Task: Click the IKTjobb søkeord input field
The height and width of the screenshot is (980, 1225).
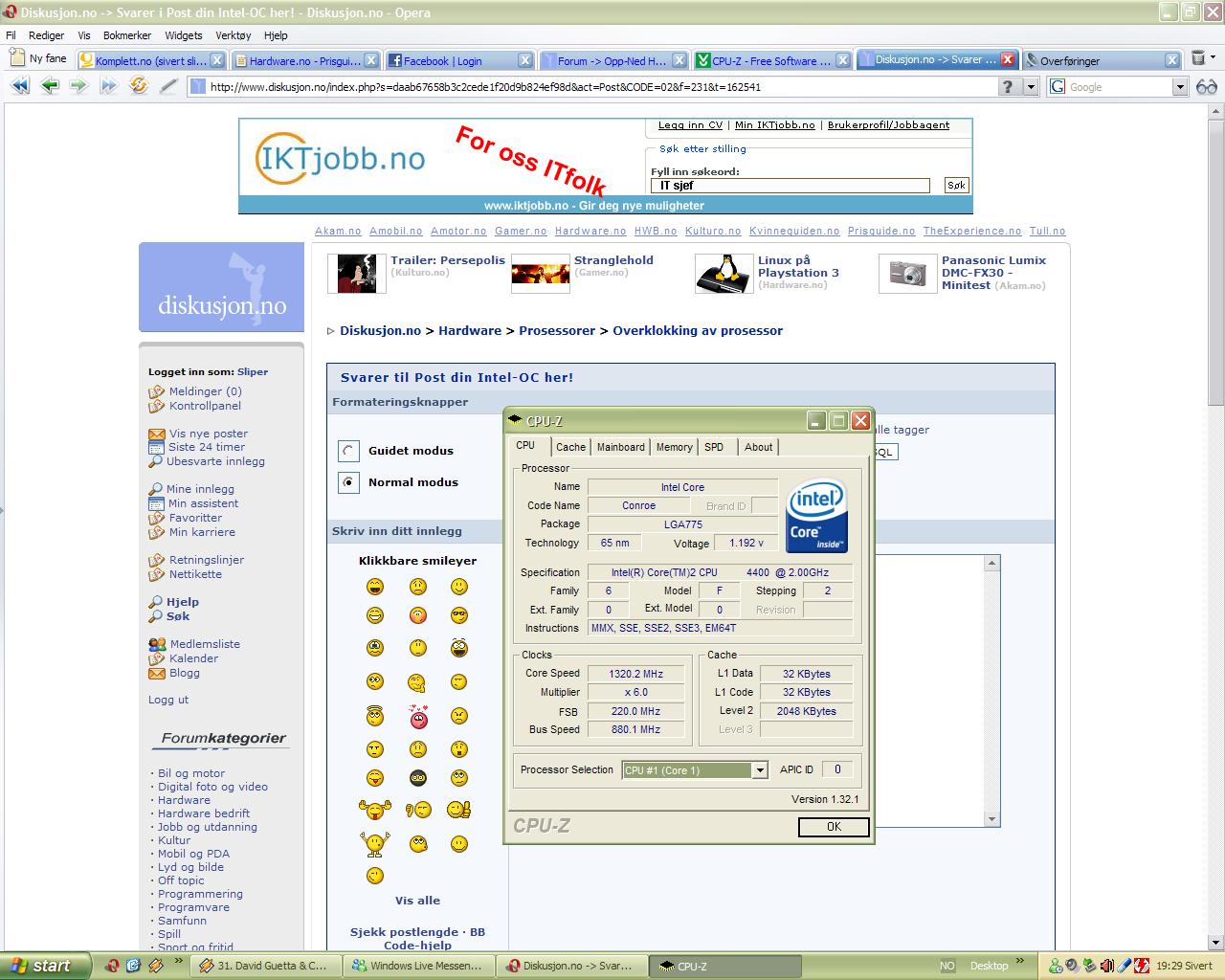Action: point(791,186)
